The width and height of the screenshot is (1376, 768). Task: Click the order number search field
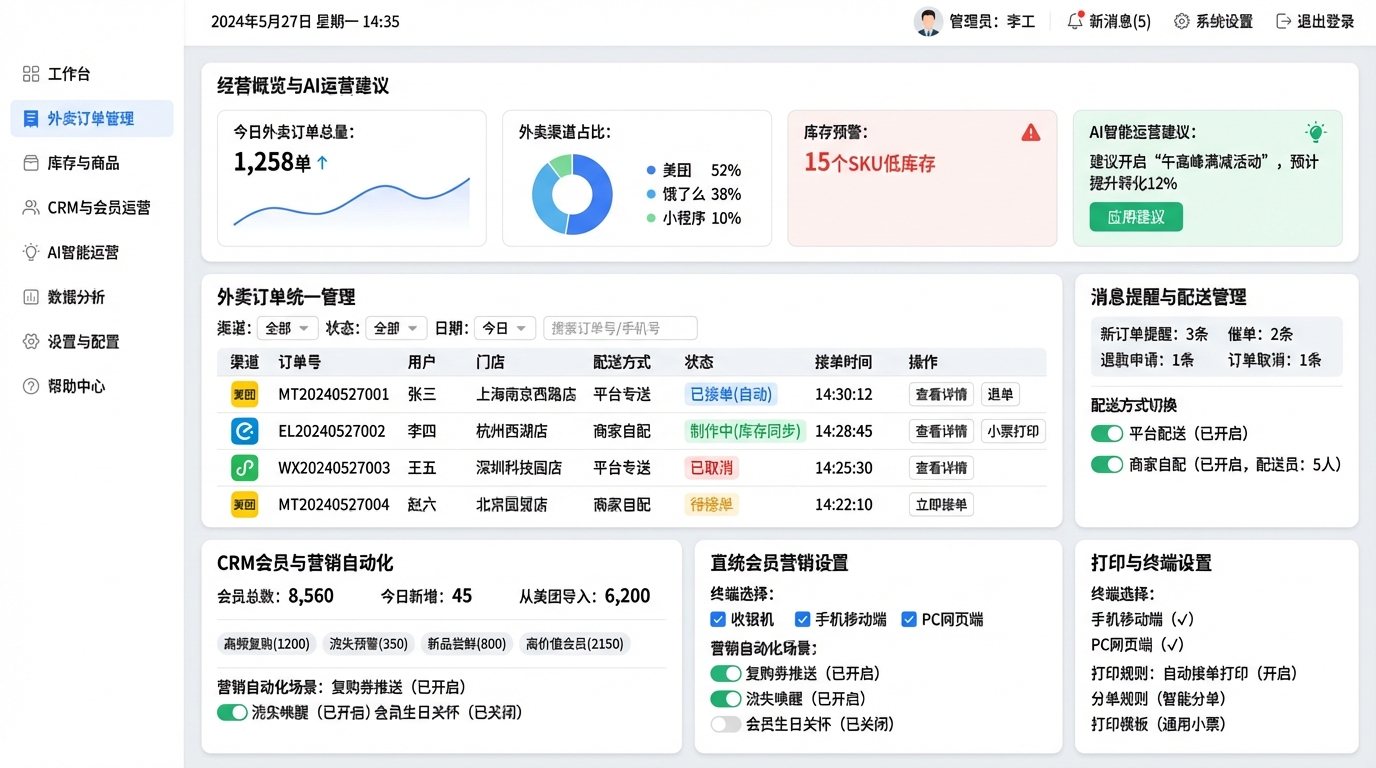[620, 328]
